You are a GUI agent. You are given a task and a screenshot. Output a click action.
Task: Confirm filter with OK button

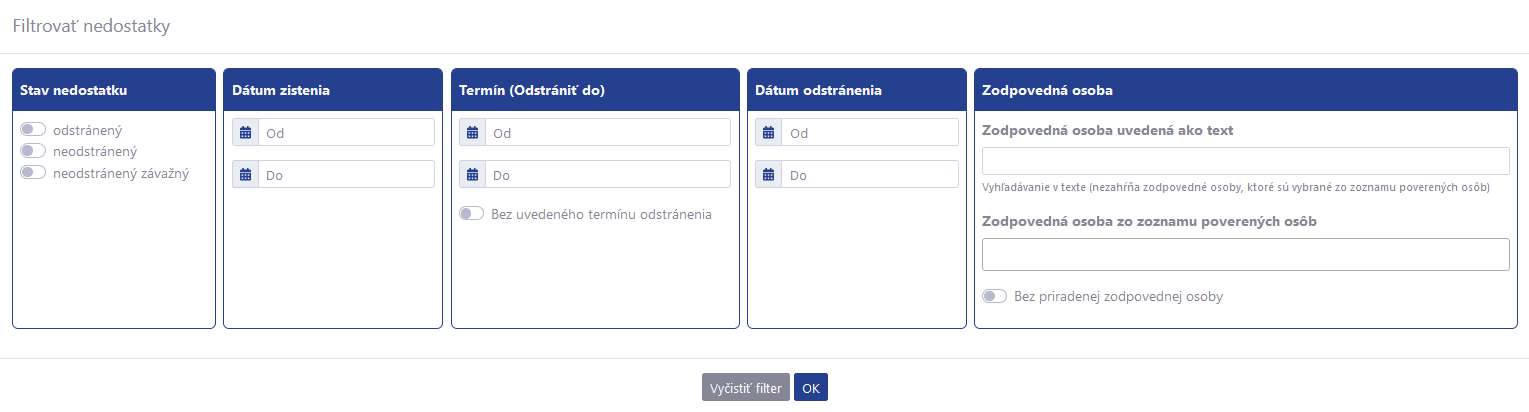(x=811, y=387)
